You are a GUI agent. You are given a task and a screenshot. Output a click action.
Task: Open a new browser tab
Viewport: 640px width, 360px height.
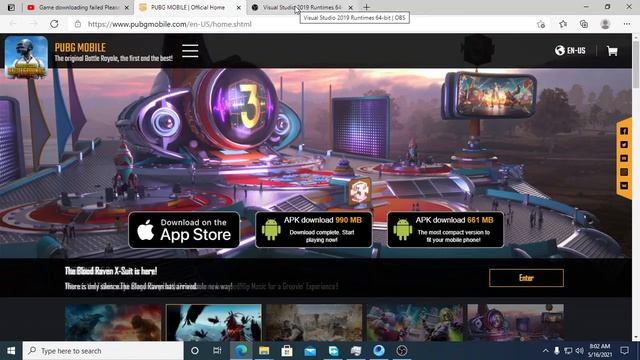tap(366, 7)
